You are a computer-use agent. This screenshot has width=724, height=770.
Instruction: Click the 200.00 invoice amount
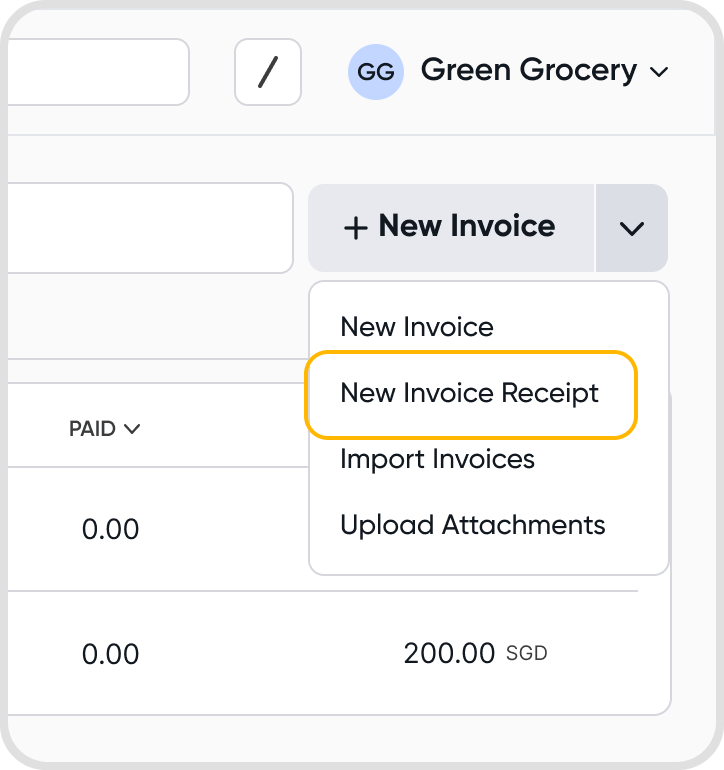tap(449, 654)
